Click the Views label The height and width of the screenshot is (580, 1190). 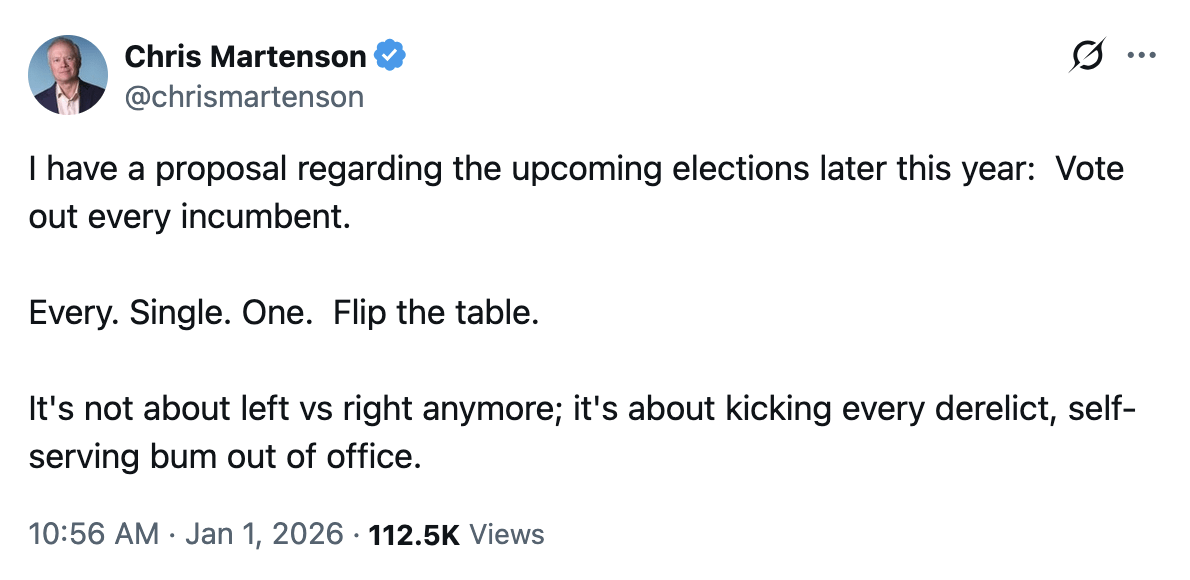(507, 534)
